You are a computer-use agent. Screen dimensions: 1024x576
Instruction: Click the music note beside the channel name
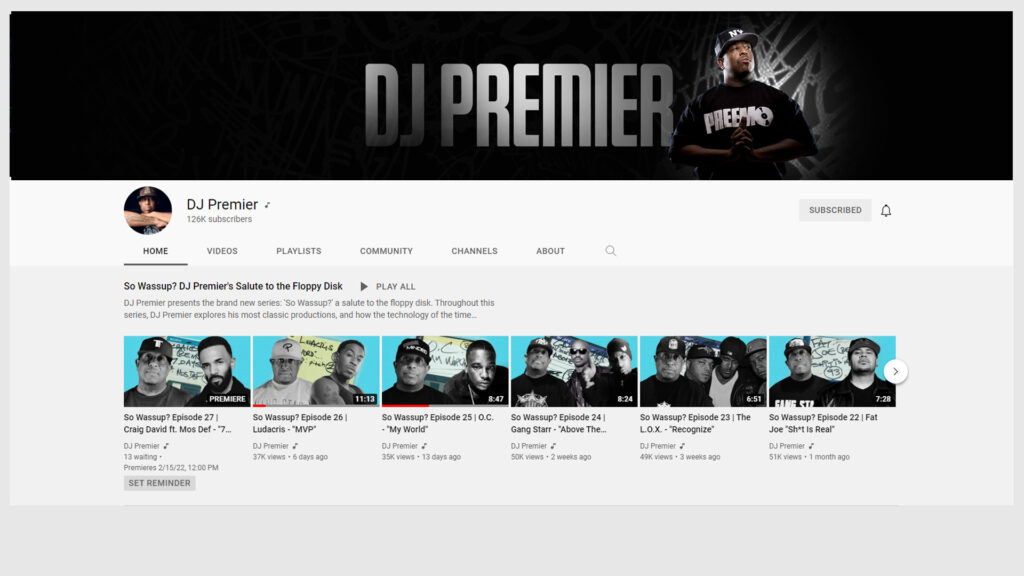pyautogui.click(x=267, y=205)
